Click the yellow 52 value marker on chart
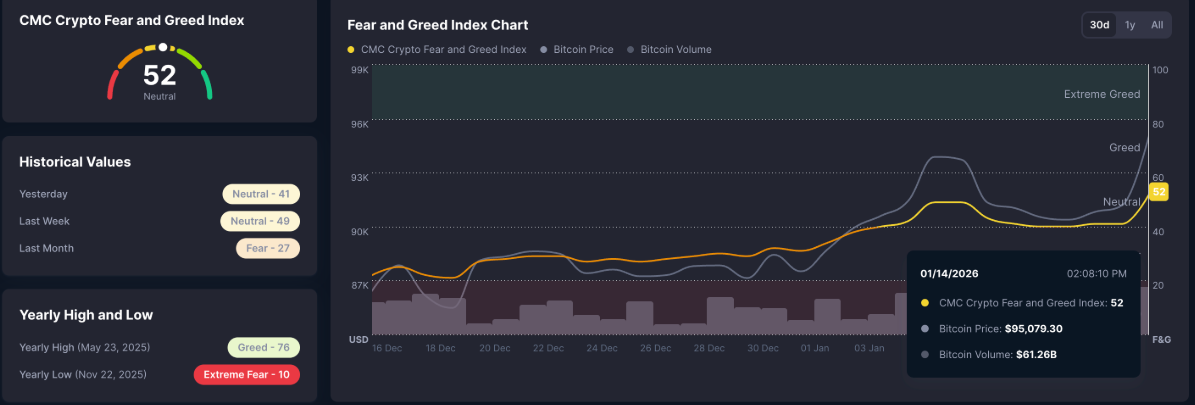The image size is (1195, 405). pos(1159,191)
